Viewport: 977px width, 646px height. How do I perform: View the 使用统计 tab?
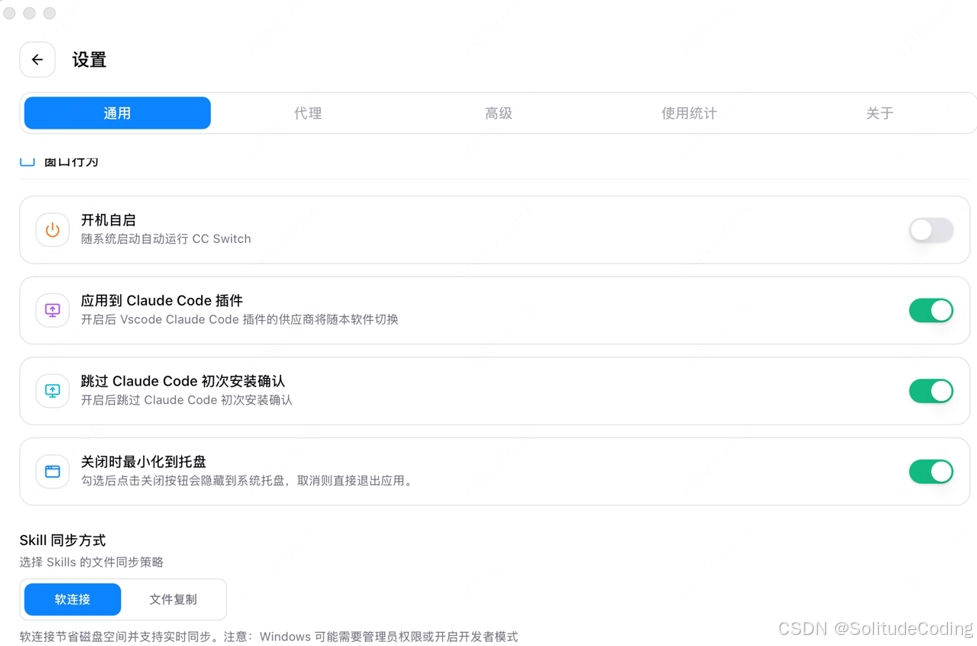coord(688,113)
